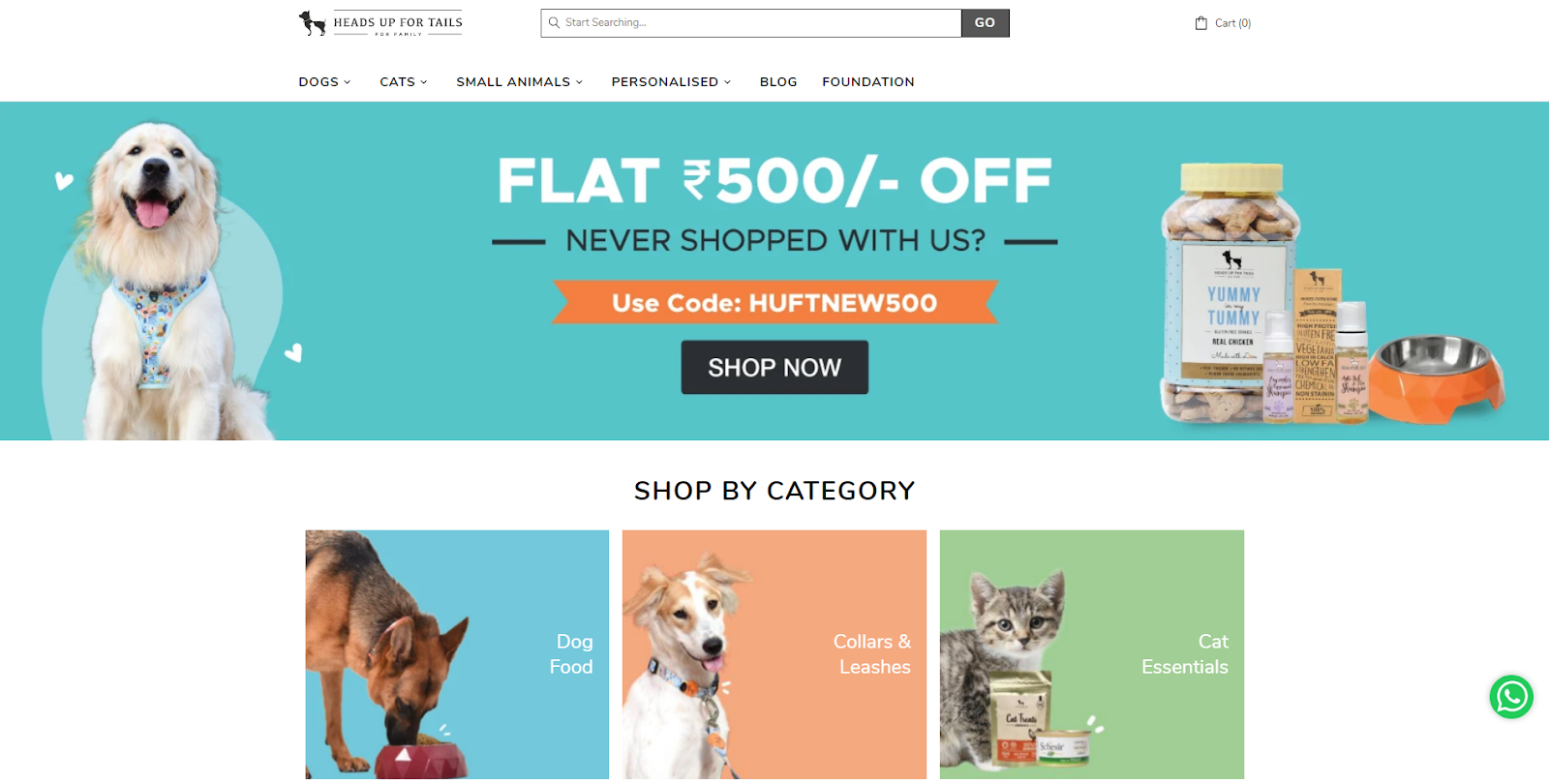The image size is (1549, 784).
Task: Open the Cat Essentials category tile
Action: click(1092, 655)
